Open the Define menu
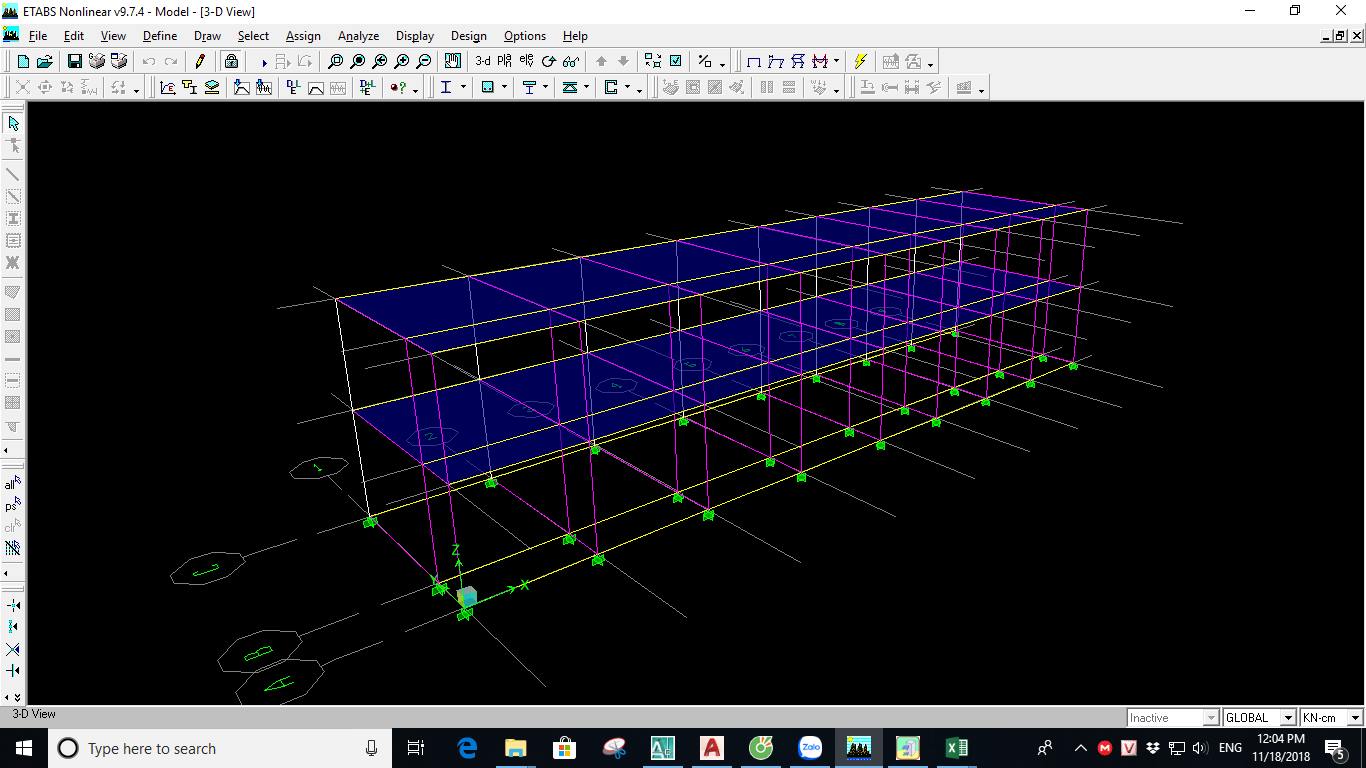1366x768 pixels. pyautogui.click(x=160, y=36)
